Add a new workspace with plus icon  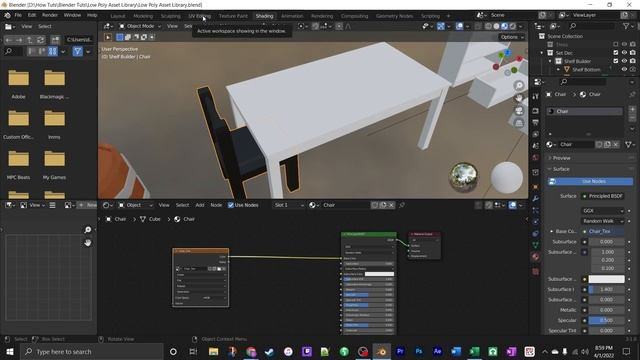(448, 16)
